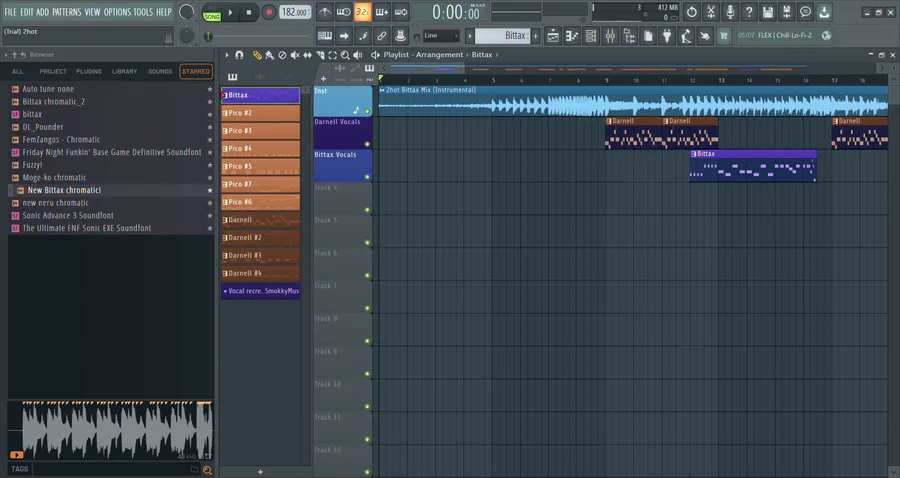The width and height of the screenshot is (900, 478).
Task: Open the pattern menu arrow beside Bittax
Action: (470, 36)
